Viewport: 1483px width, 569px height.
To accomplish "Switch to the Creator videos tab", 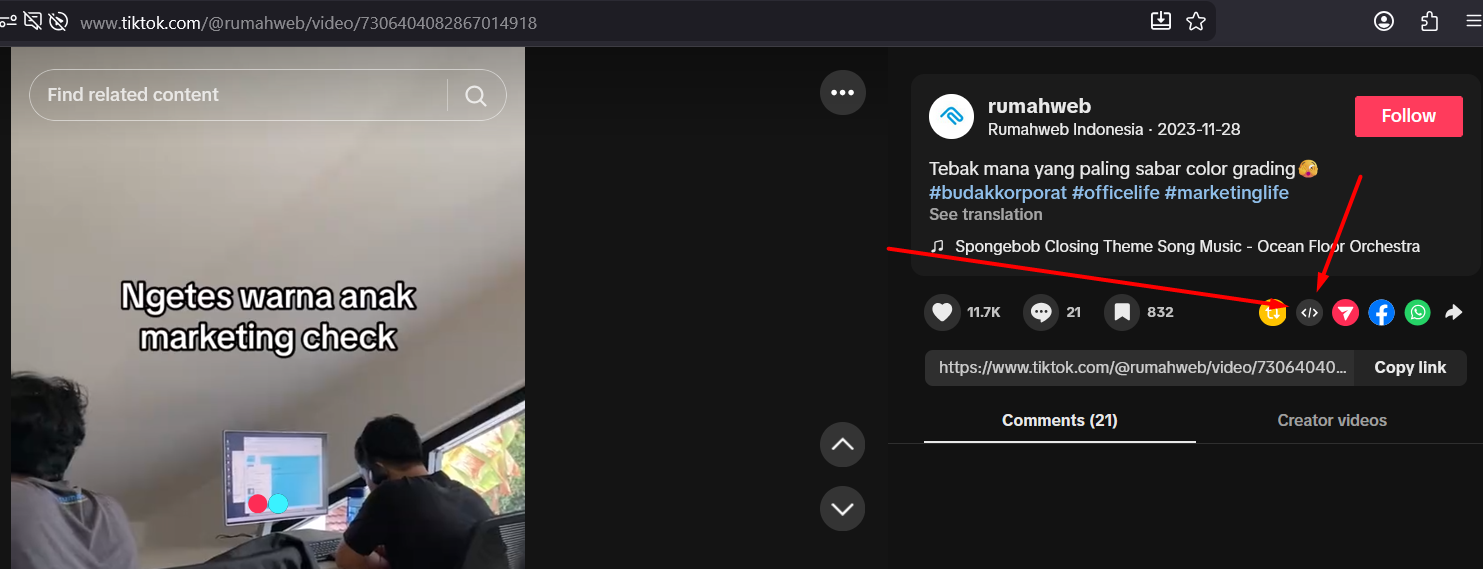I will click(x=1332, y=420).
